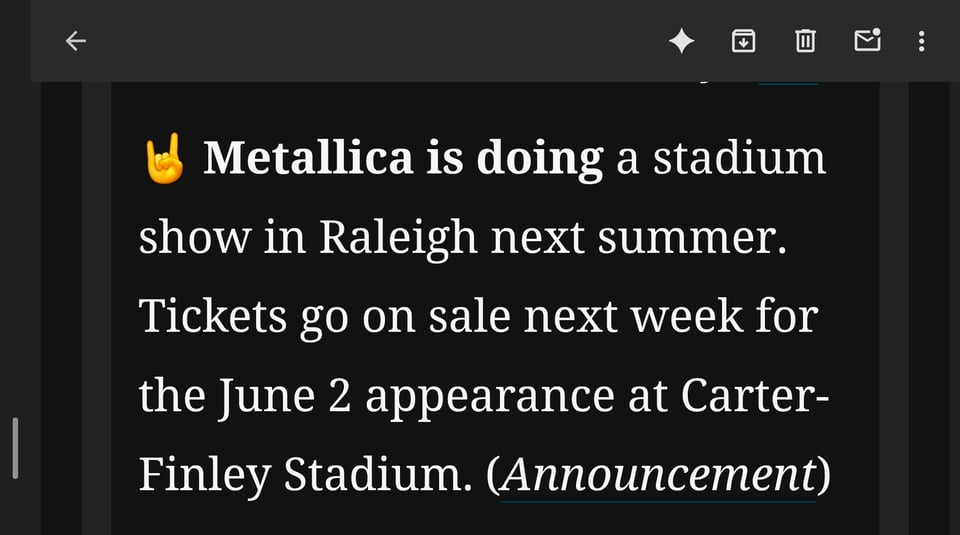Open the italic Announcement link

click(659, 474)
